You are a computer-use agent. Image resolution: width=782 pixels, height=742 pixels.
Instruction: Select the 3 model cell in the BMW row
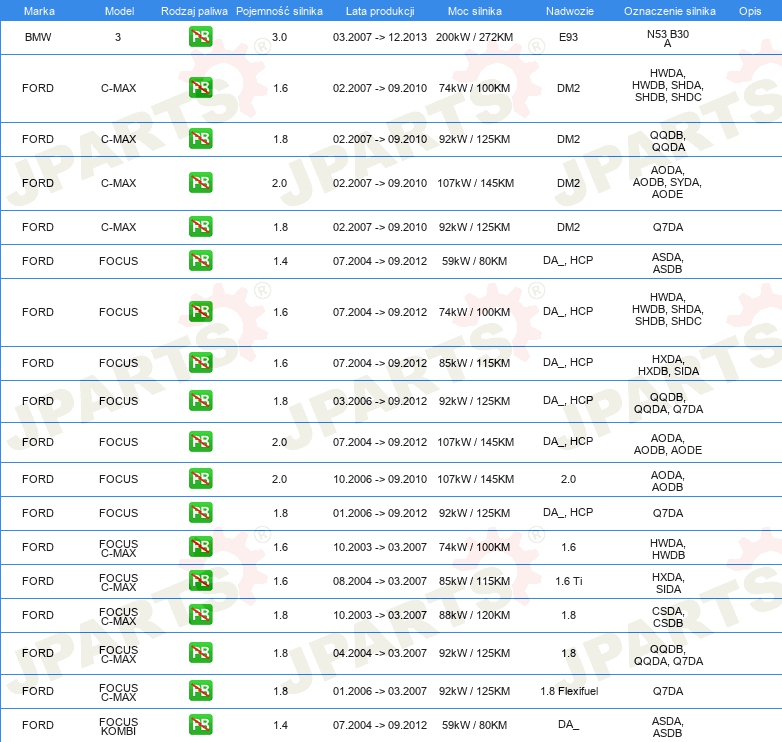click(118, 37)
